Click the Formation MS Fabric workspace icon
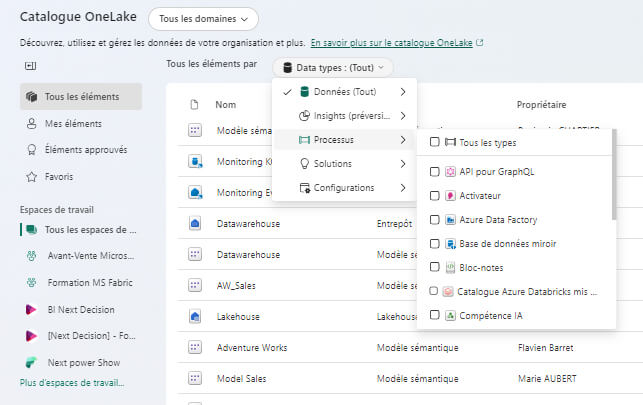This screenshot has width=643, height=405. 32,283
